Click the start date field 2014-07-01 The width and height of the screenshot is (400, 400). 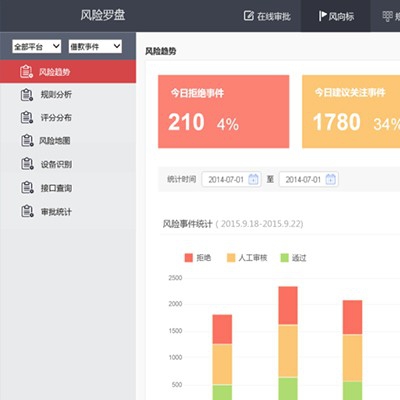231,179
